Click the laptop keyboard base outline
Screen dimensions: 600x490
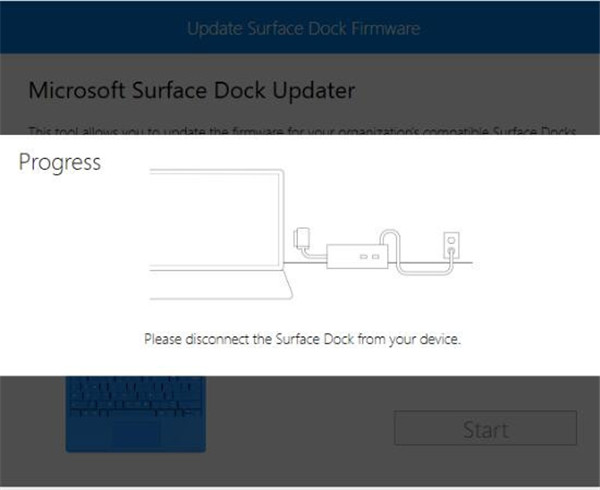tap(221, 285)
